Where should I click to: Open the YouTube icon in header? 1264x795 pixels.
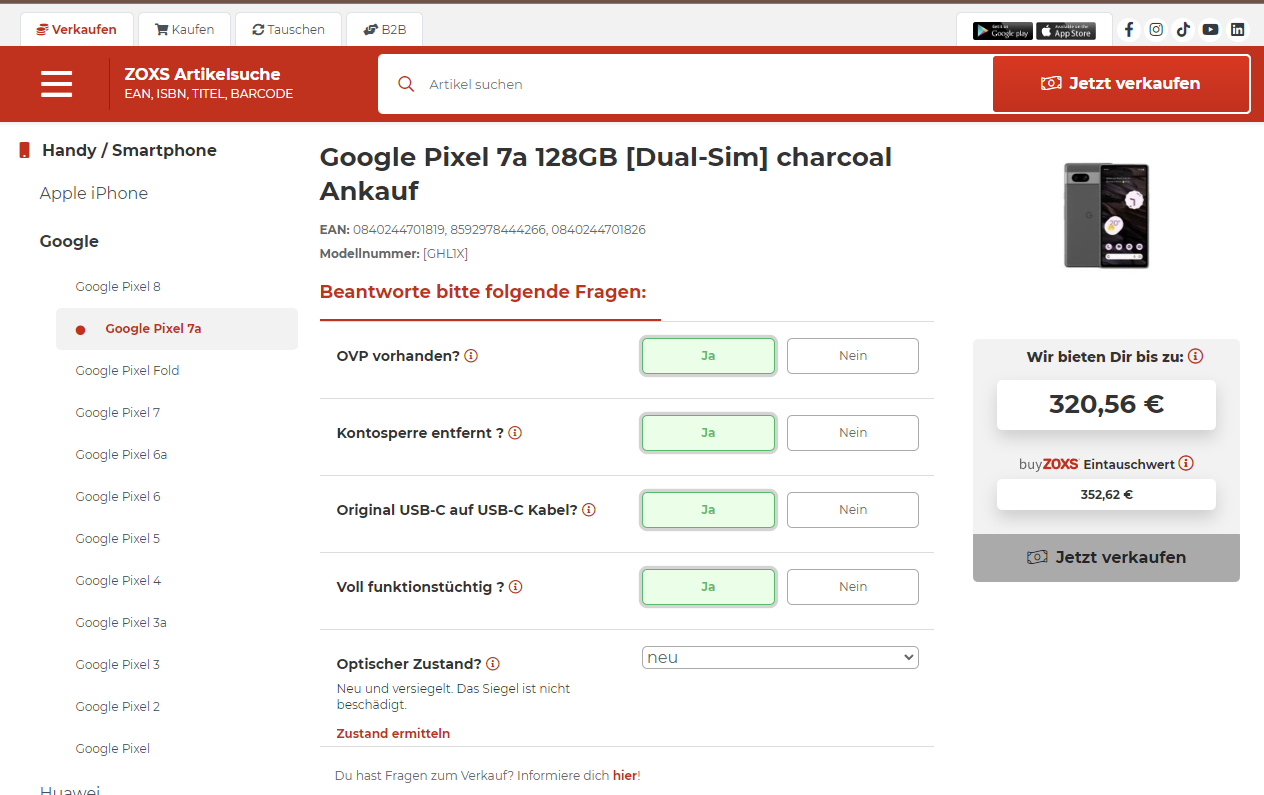pos(1210,29)
